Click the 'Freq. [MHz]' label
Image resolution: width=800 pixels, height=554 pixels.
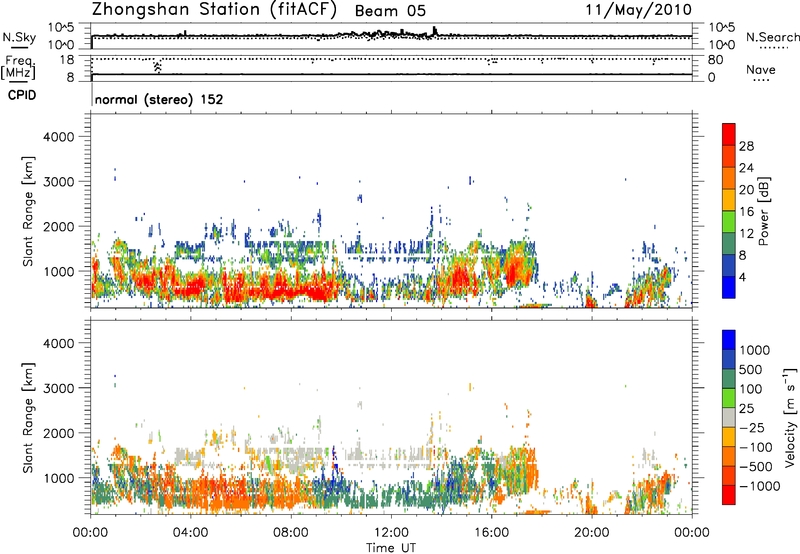point(18,67)
